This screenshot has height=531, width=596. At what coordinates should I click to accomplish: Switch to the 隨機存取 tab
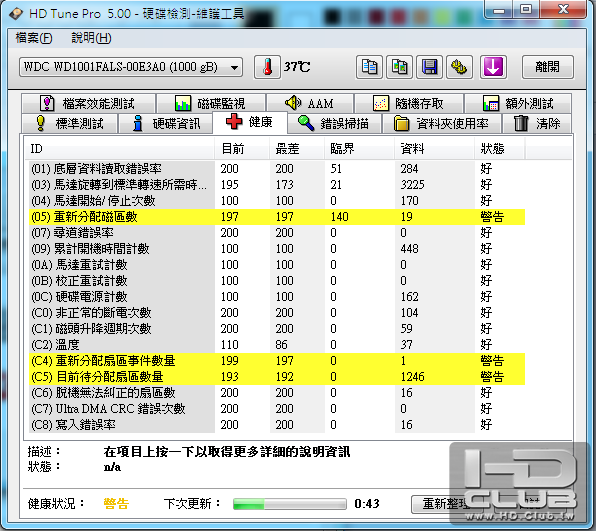pyautogui.click(x=409, y=103)
